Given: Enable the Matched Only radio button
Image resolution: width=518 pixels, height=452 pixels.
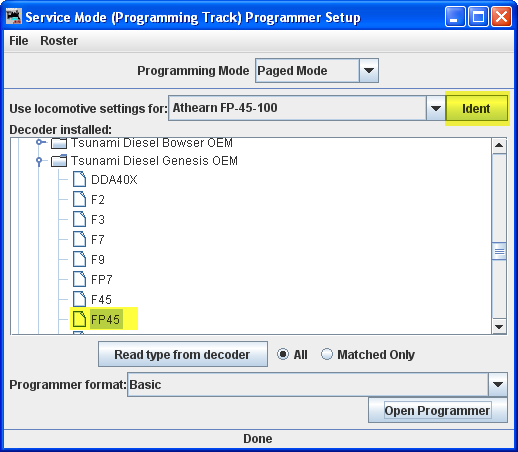Looking at the screenshot, I should pos(327,354).
